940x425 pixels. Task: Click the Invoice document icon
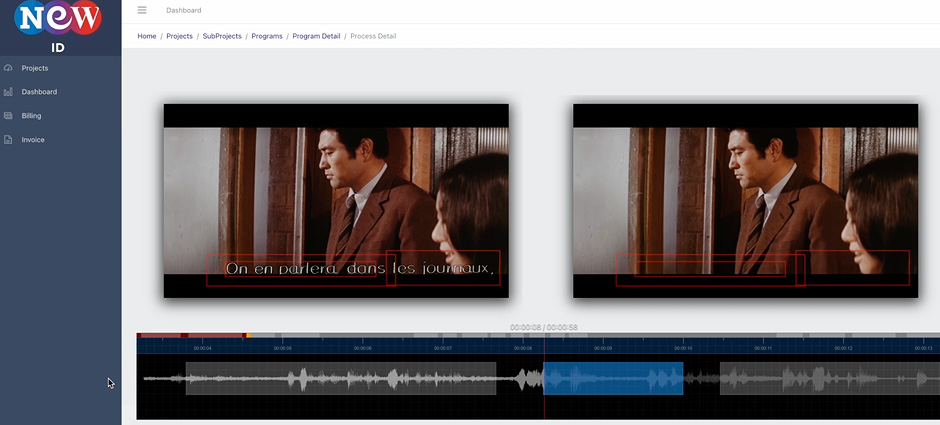(x=8, y=140)
